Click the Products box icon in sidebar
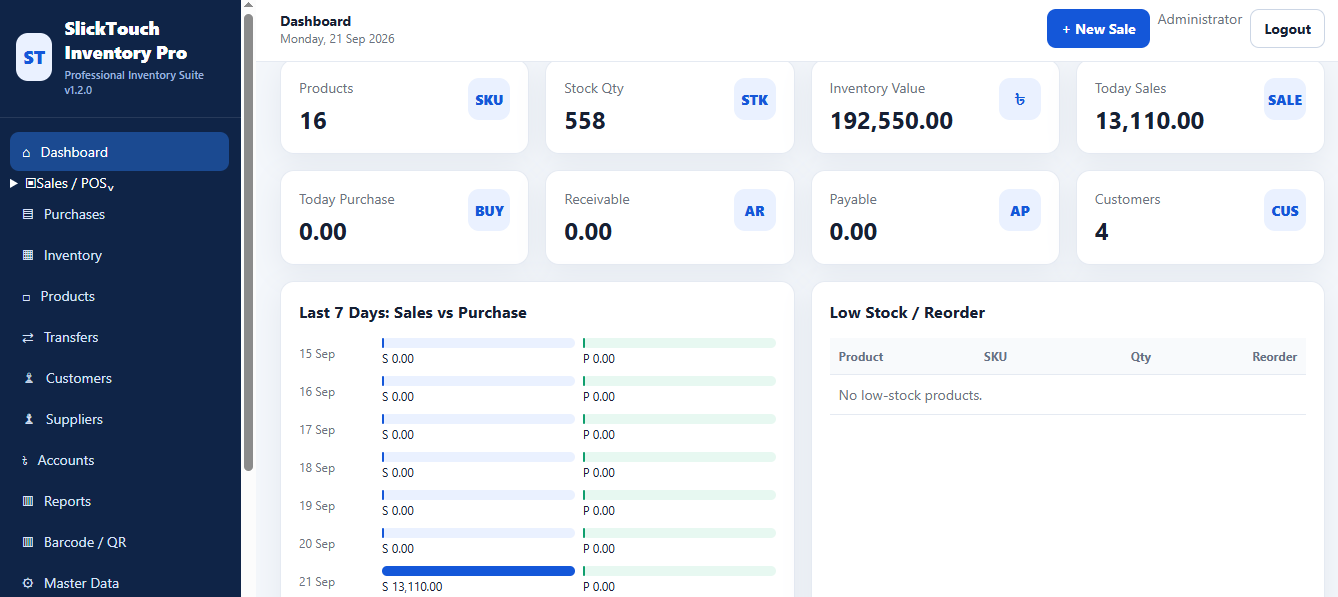 pyautogui.click(x=26, y=297)
